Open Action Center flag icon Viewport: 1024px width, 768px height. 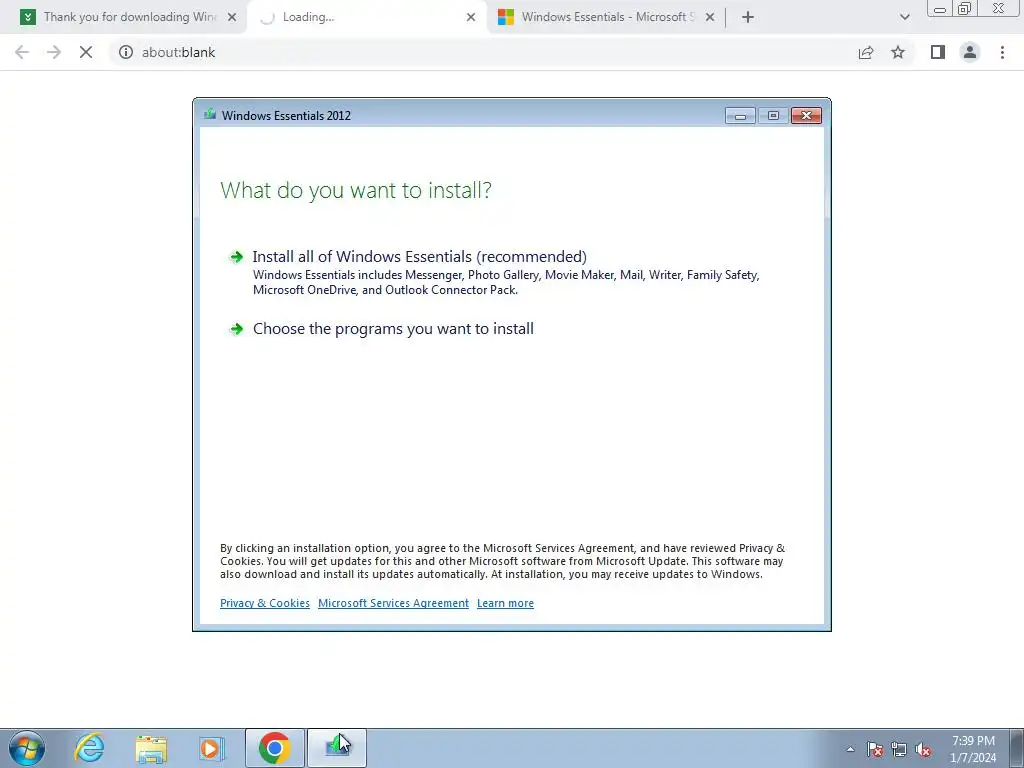point(875,749)
